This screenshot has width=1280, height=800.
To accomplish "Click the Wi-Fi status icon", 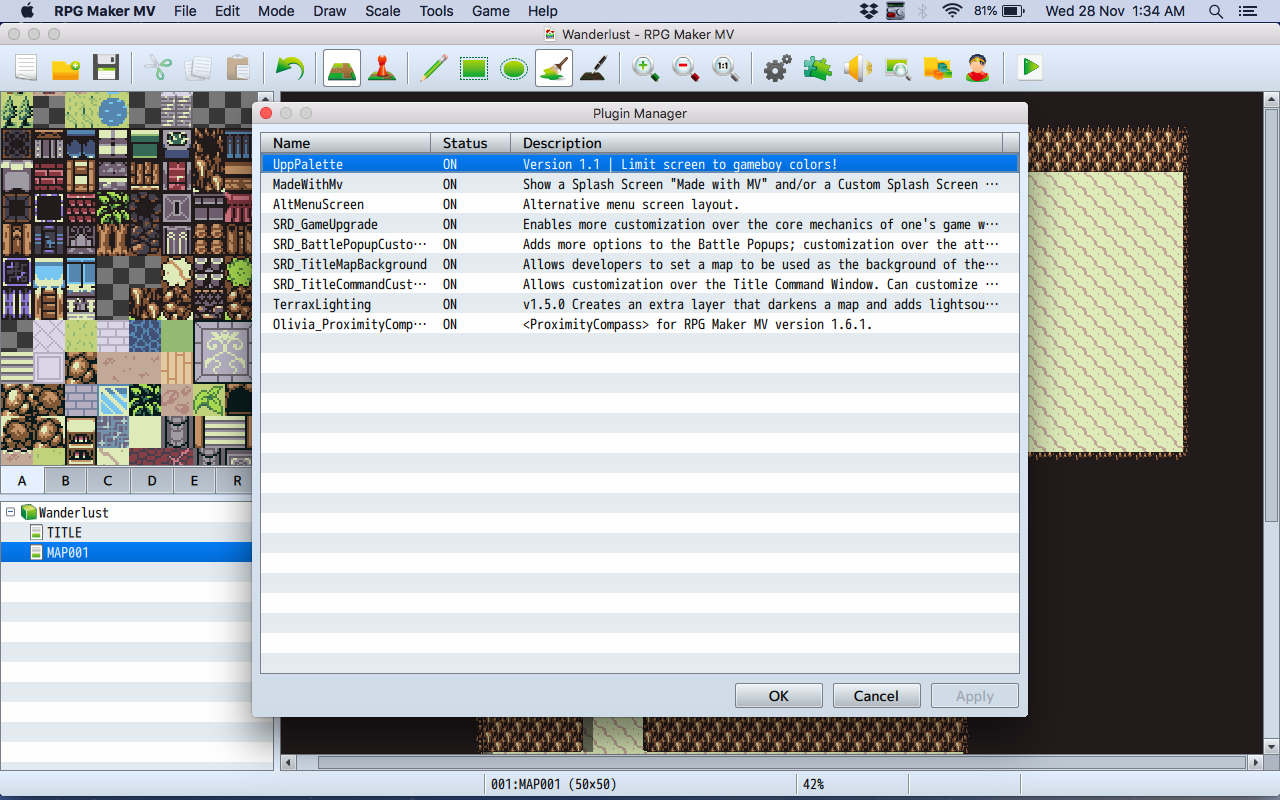I will [x=952, y=11].
